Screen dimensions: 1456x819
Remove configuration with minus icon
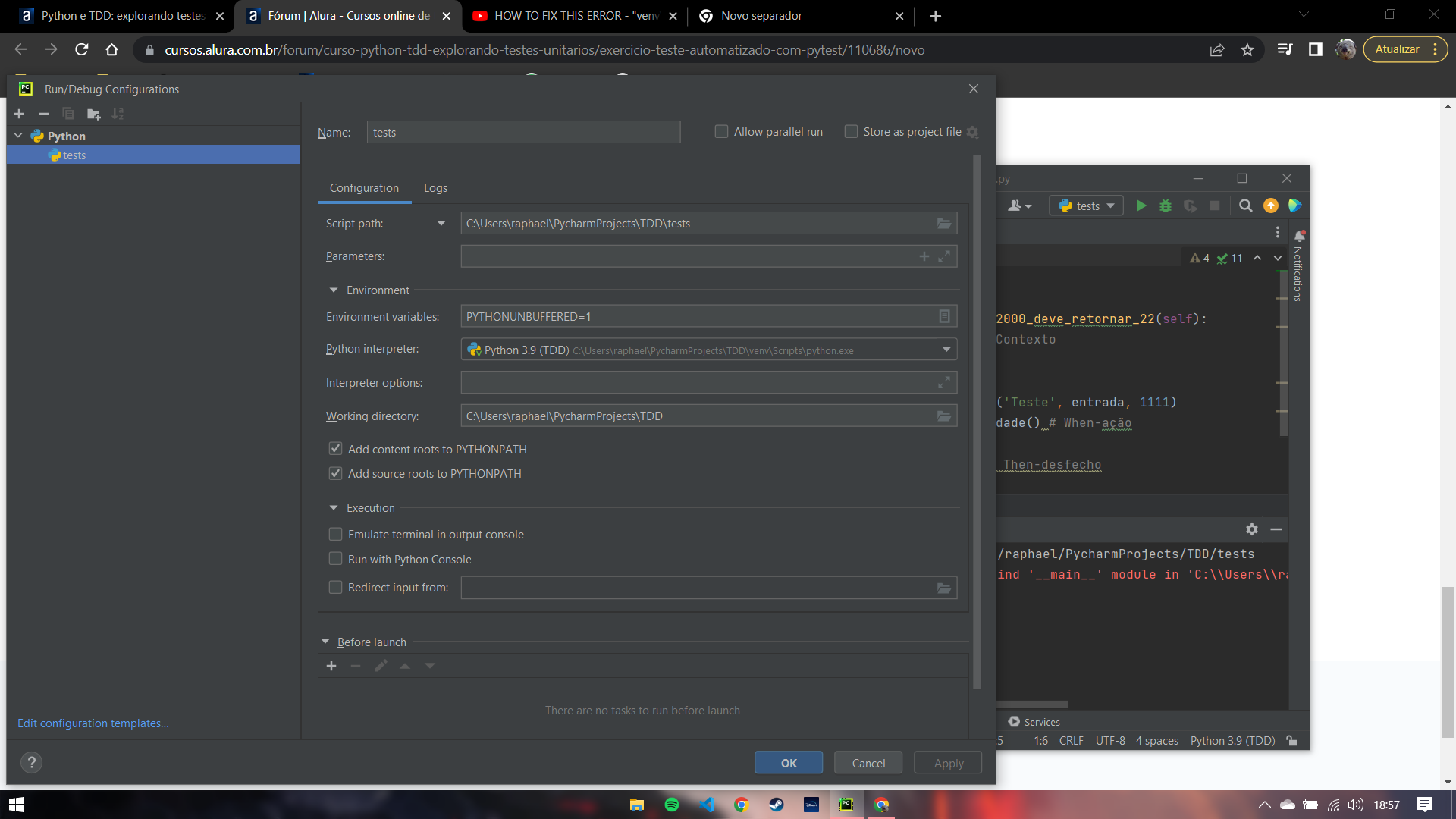[44, 114]
